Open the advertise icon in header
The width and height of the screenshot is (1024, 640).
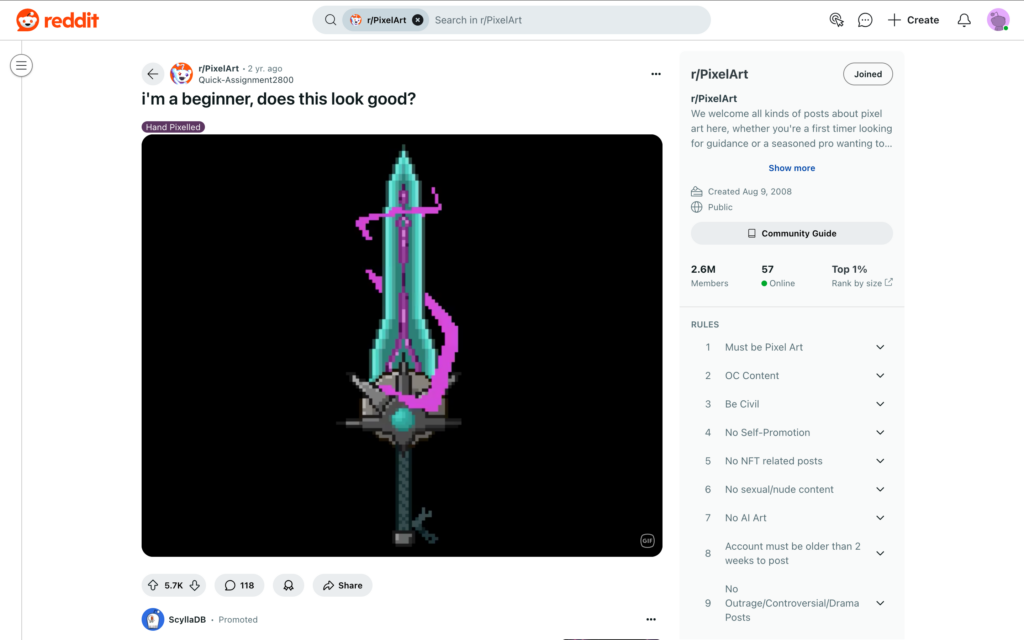point(836,20)
